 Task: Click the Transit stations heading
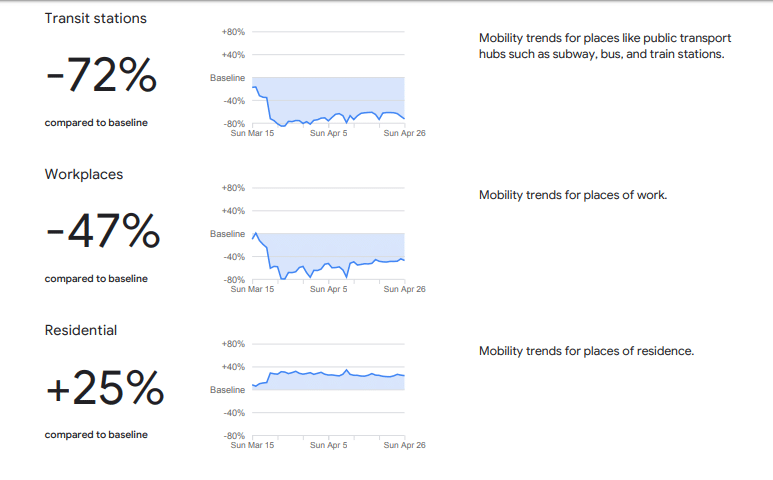(96, 18)
